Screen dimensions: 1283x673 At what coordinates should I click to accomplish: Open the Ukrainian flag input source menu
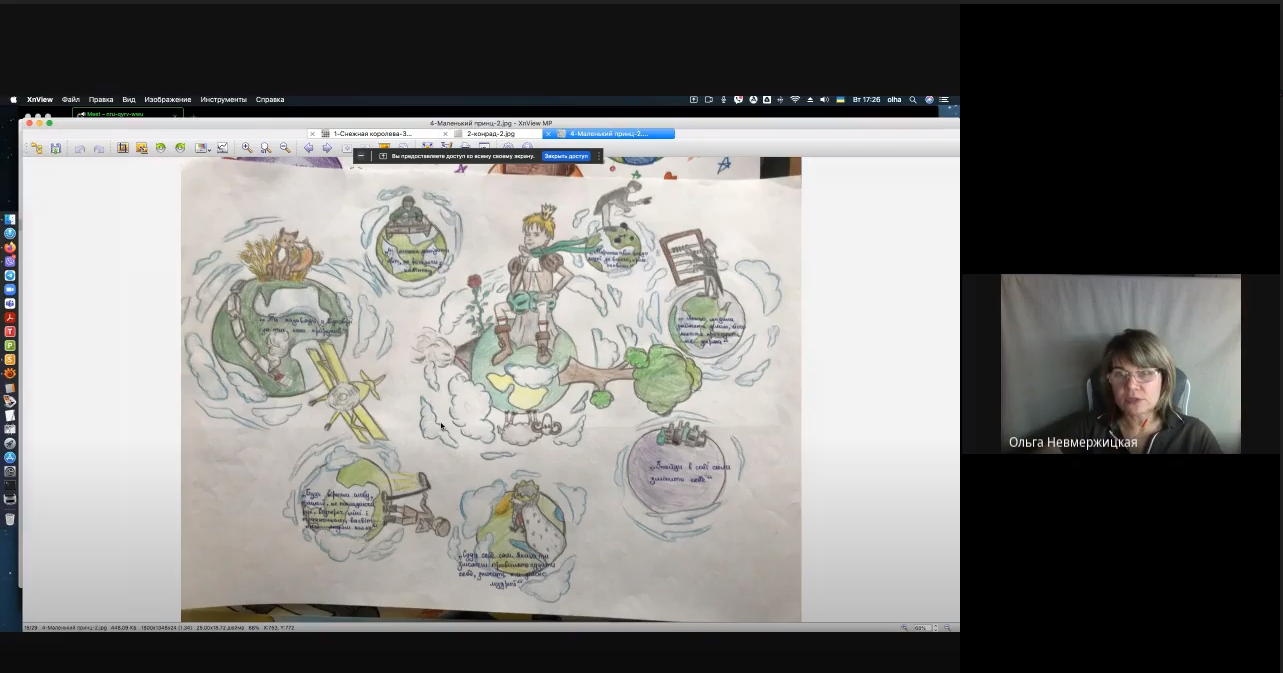840,100
